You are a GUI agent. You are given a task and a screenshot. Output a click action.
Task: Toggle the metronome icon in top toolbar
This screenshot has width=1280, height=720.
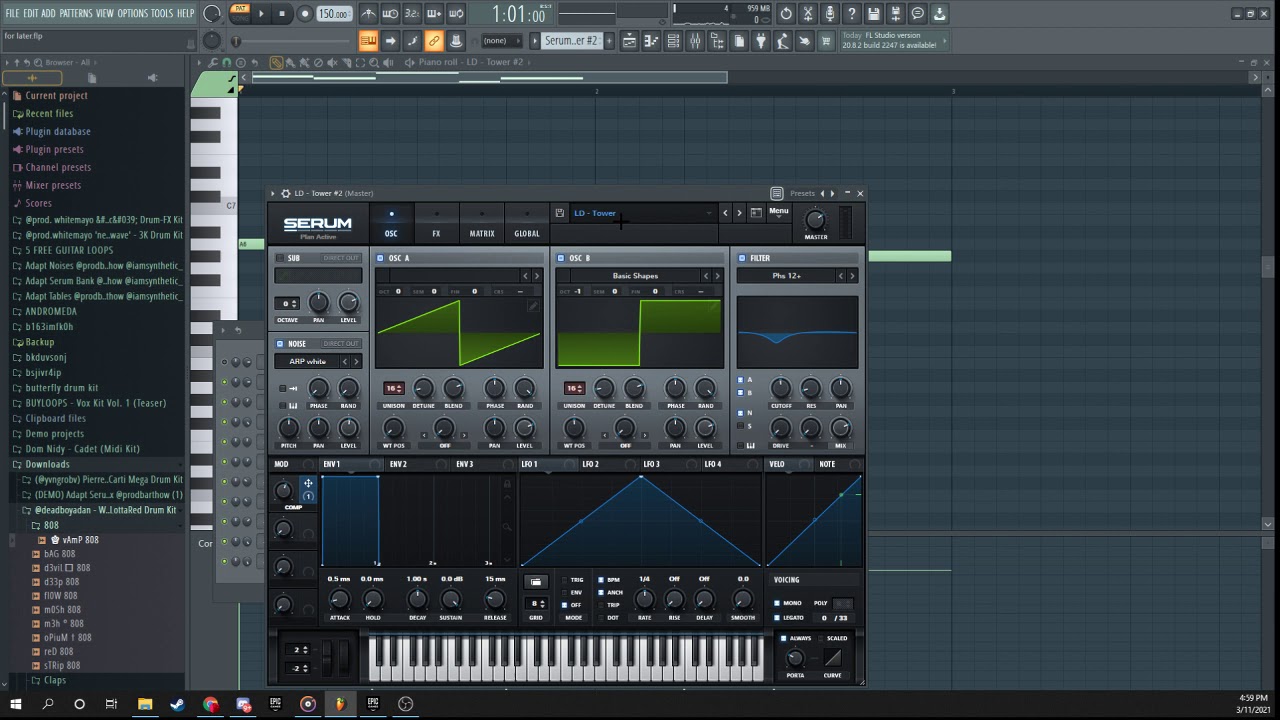click(x=369, y=14)
